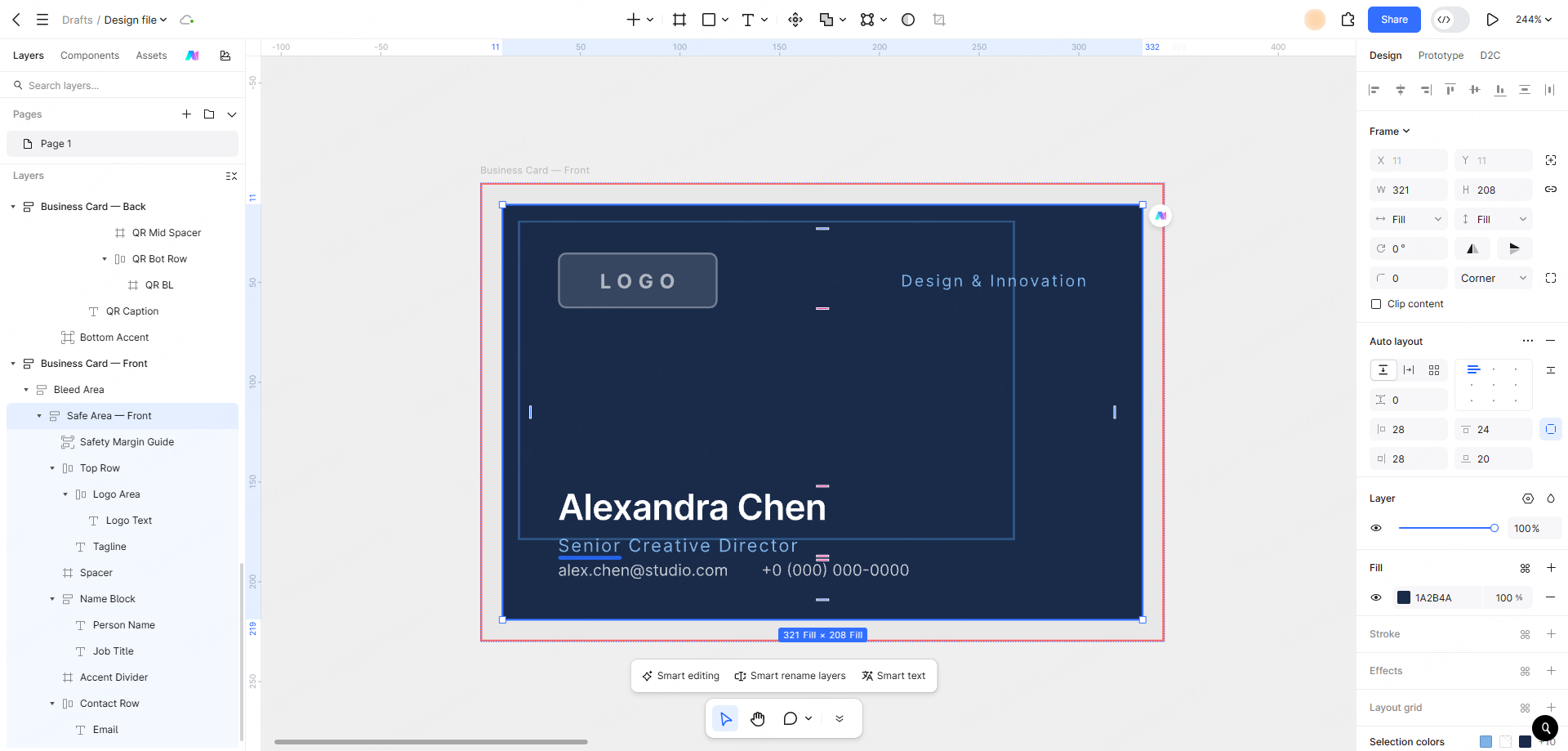
Task: Select wrap auto layout grid option
Action: (x=1434, y=370)
